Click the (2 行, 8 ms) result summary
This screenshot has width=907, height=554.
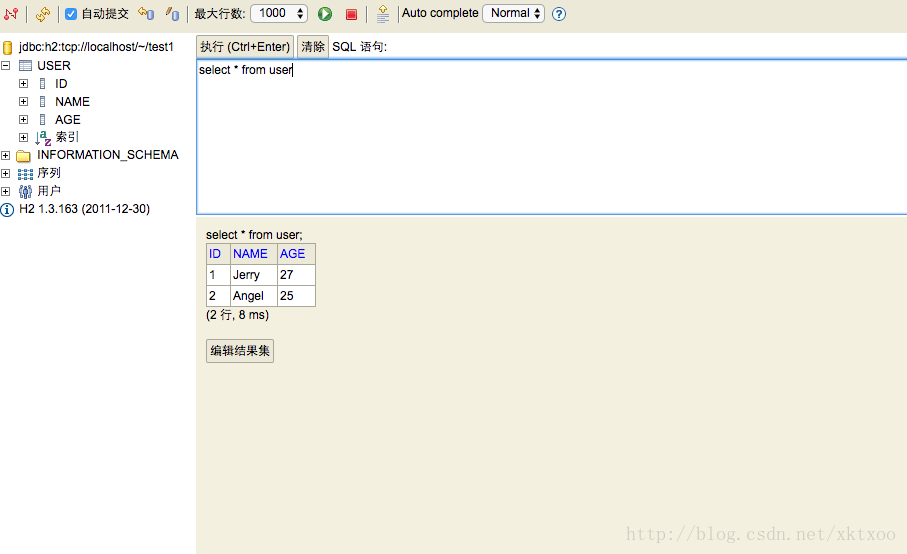tap(237, 315)
